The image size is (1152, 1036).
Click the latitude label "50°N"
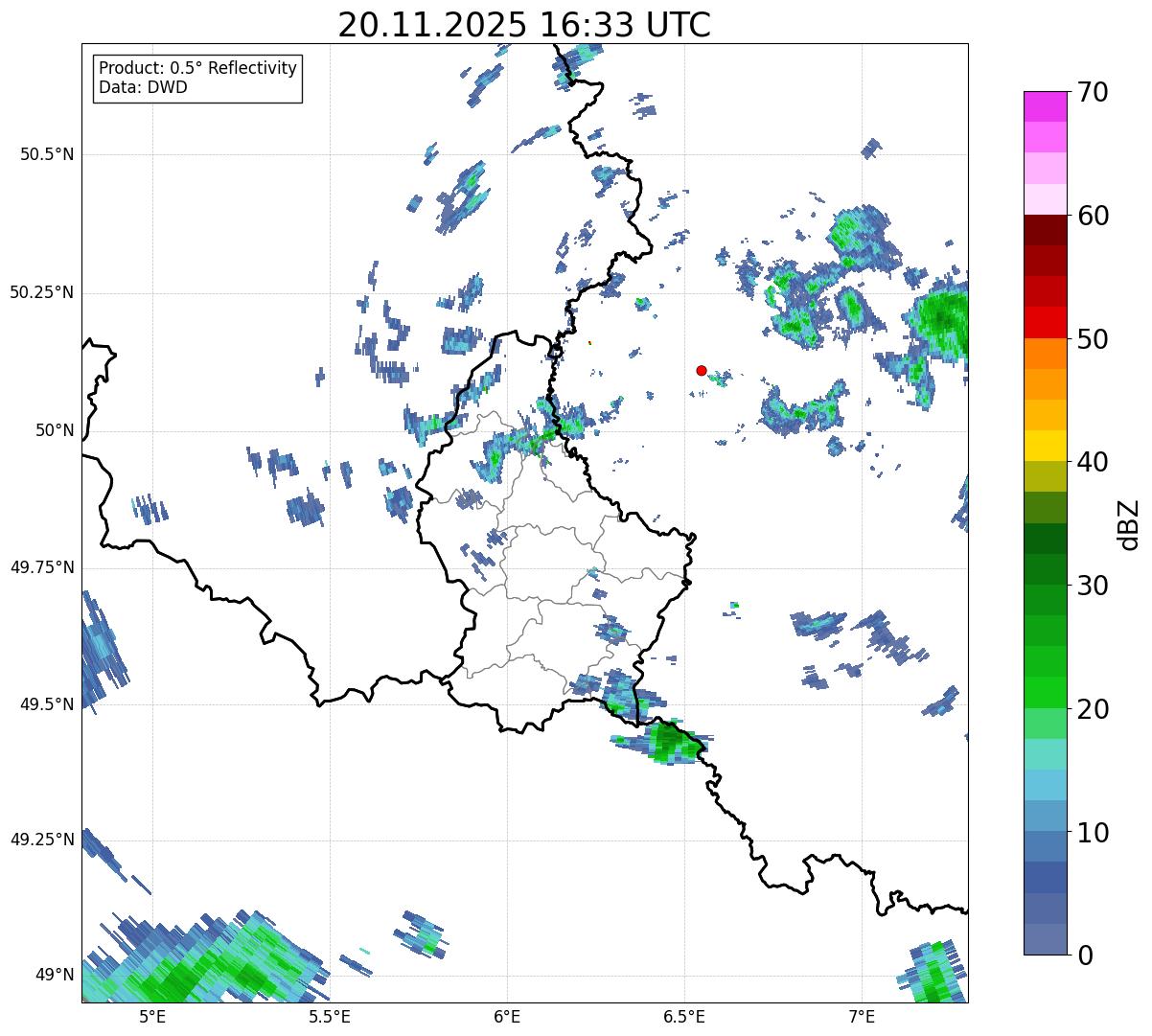(x=55, y=430)
